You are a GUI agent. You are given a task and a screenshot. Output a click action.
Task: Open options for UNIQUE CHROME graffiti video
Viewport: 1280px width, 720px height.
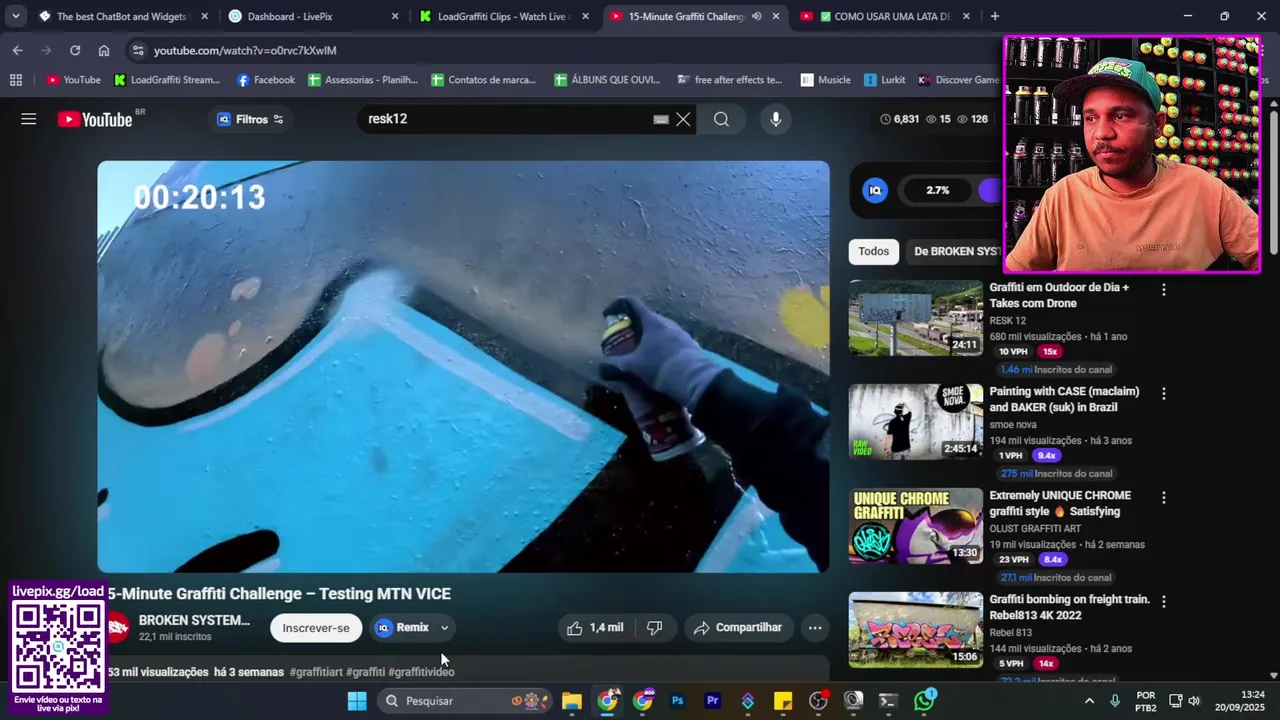(1163, 497)
